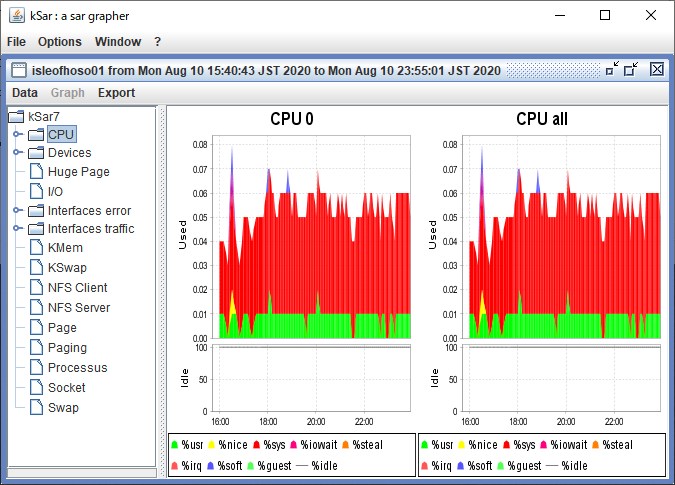Select KSwap label in the tree
The image size is (675, 485).
click(67, 268)
